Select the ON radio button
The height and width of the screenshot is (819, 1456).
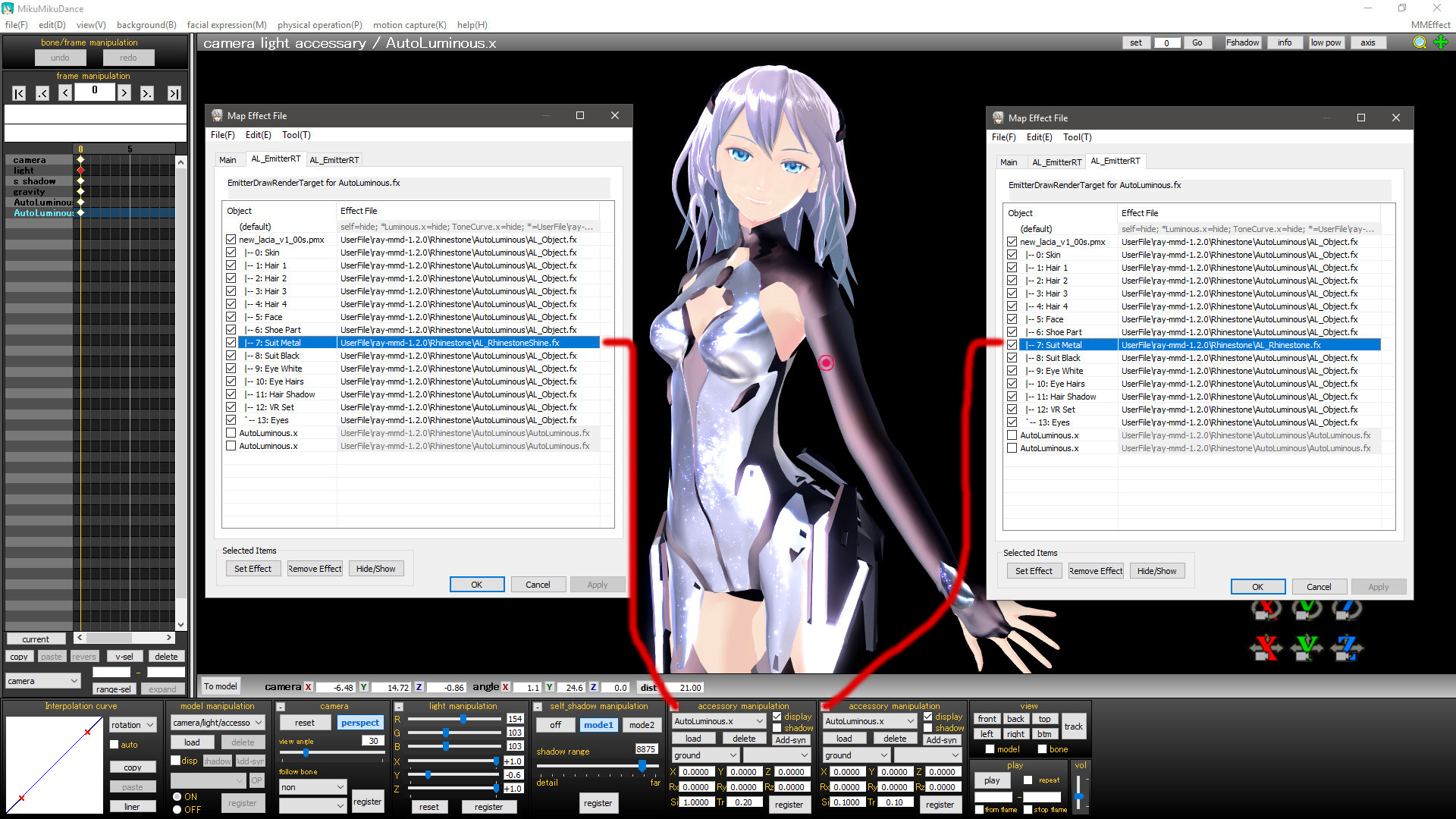[x=177, y=797]
